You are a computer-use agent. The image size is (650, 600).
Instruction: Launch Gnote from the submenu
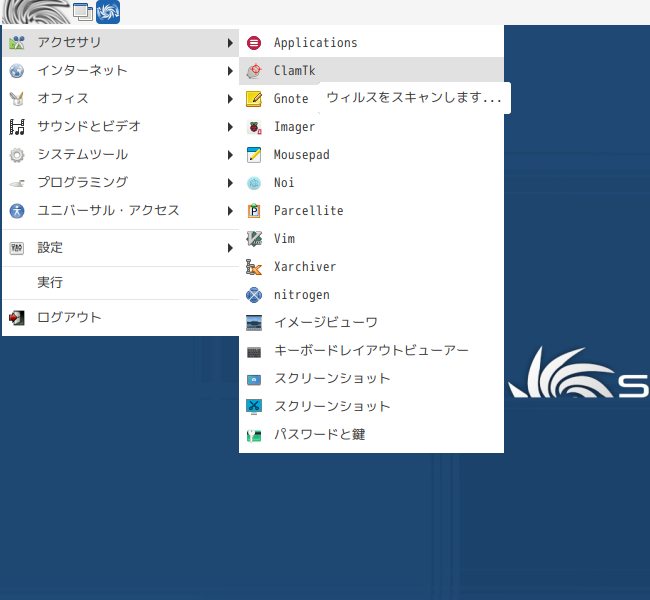pos(278,99)
